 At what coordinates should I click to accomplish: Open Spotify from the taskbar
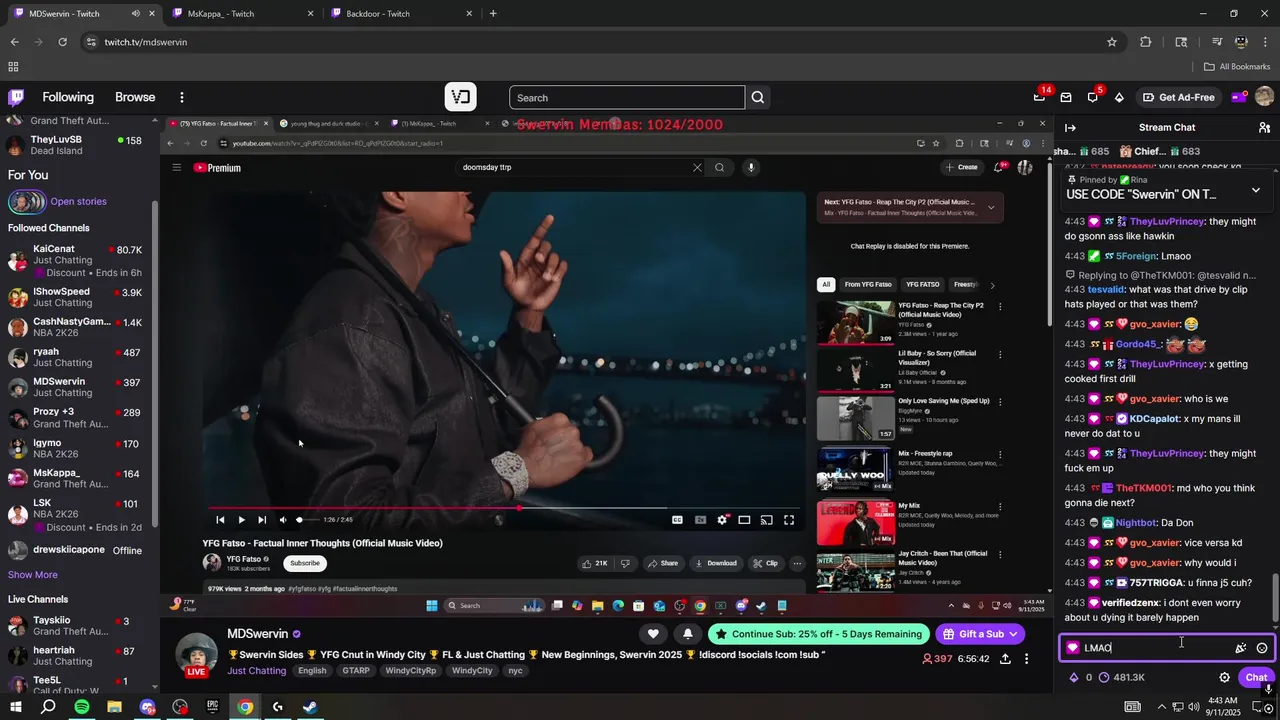coord(82,707)
